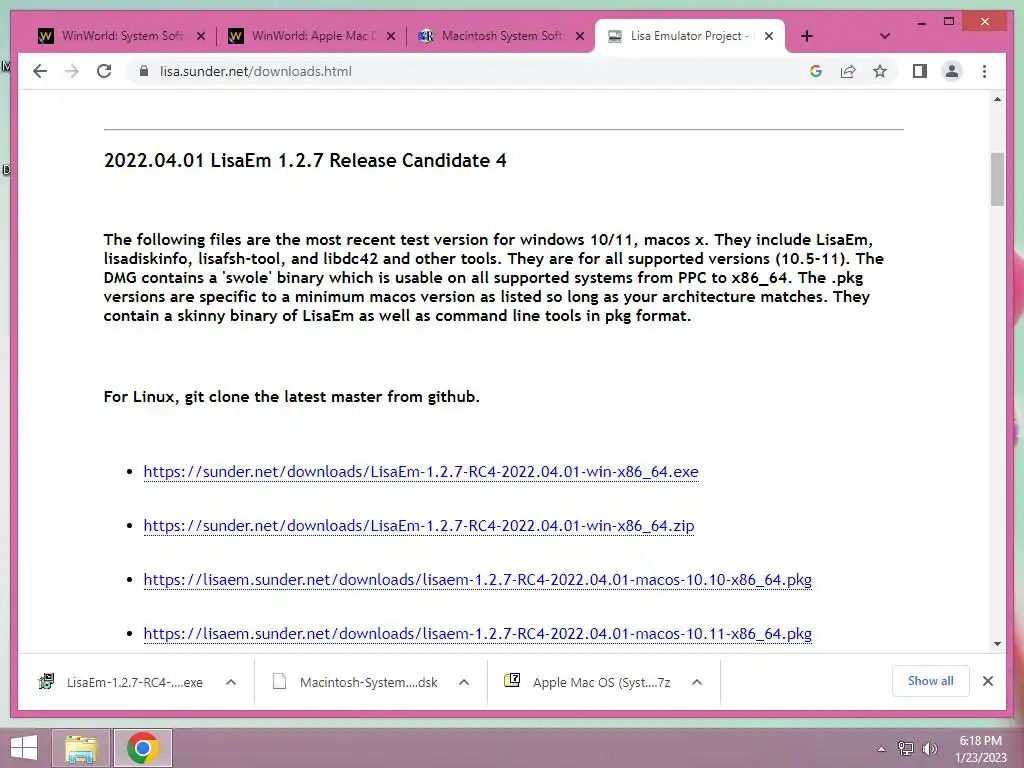Open the browser side panel
This screenshot has height=768, width=1024.
coord(920,71)
